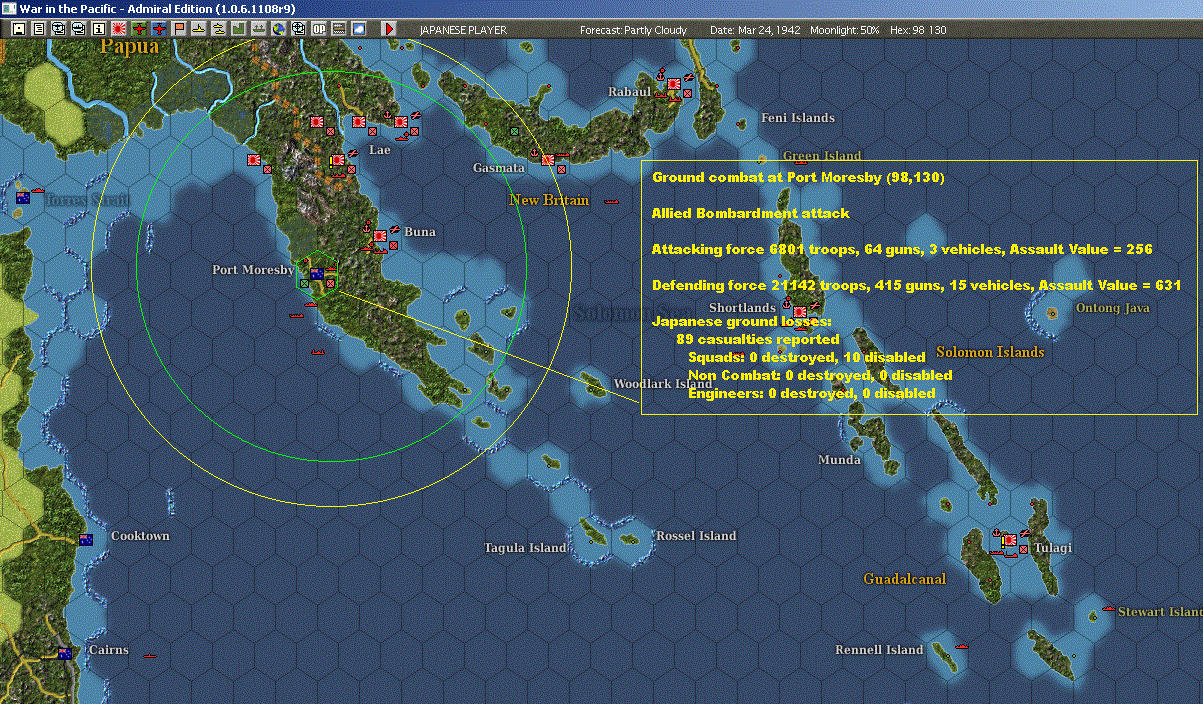Select the Australian flag at Cooktown
Screen dimensions: 1203x704
coord(86,540)
